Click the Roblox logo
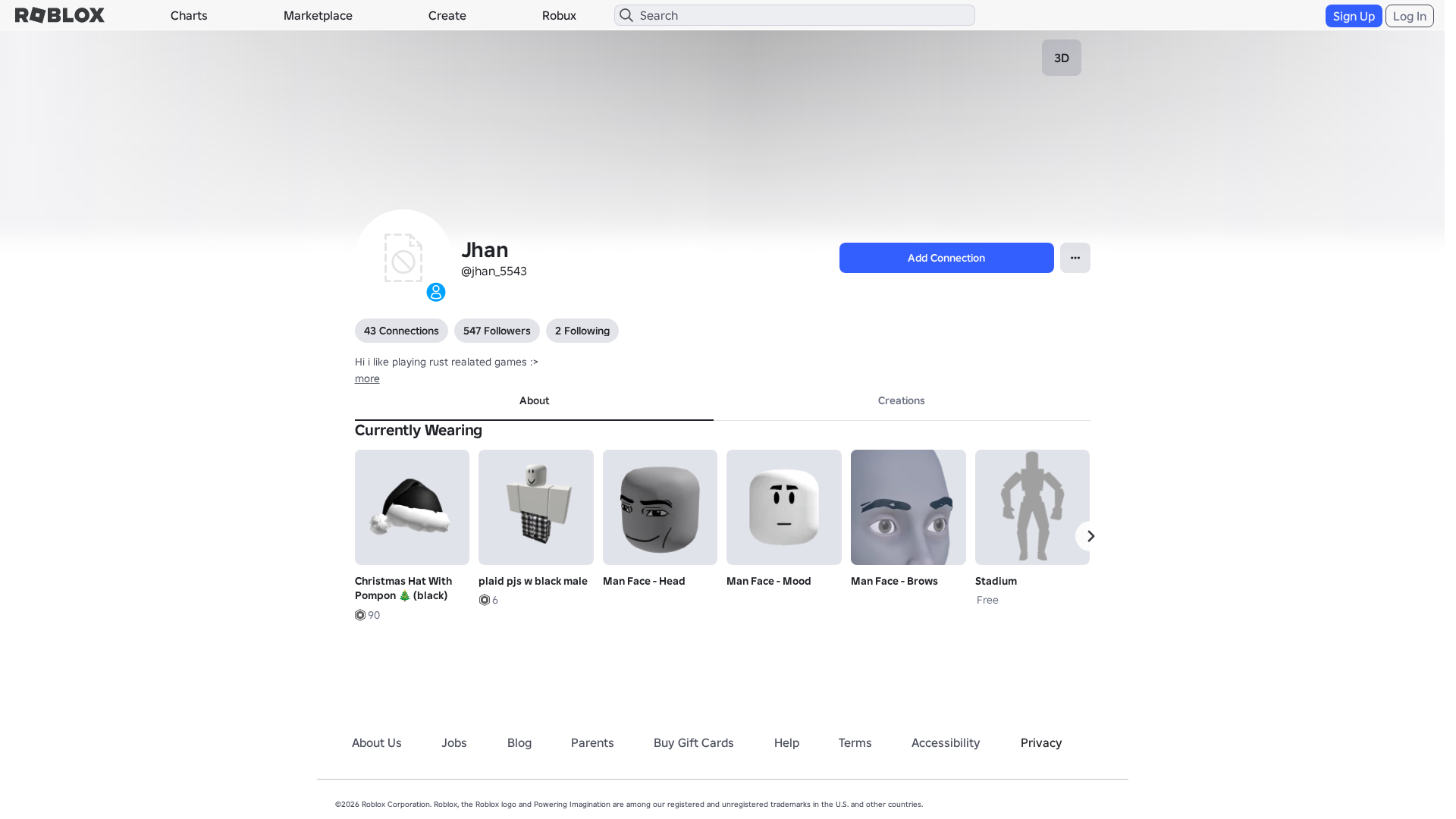The height and width of the screenshot is (819, 1456). pyautogui.click(x=60, y=15)
